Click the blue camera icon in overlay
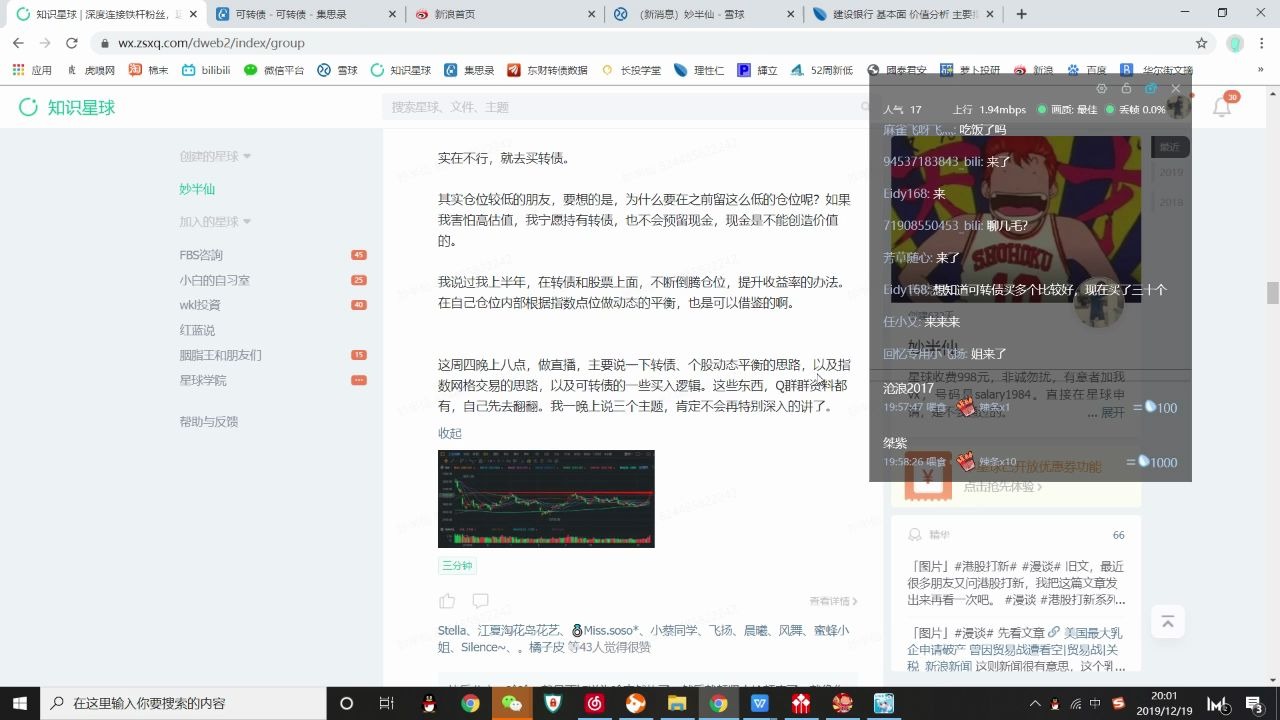 pyautogui.click(x=1151, y=88)
